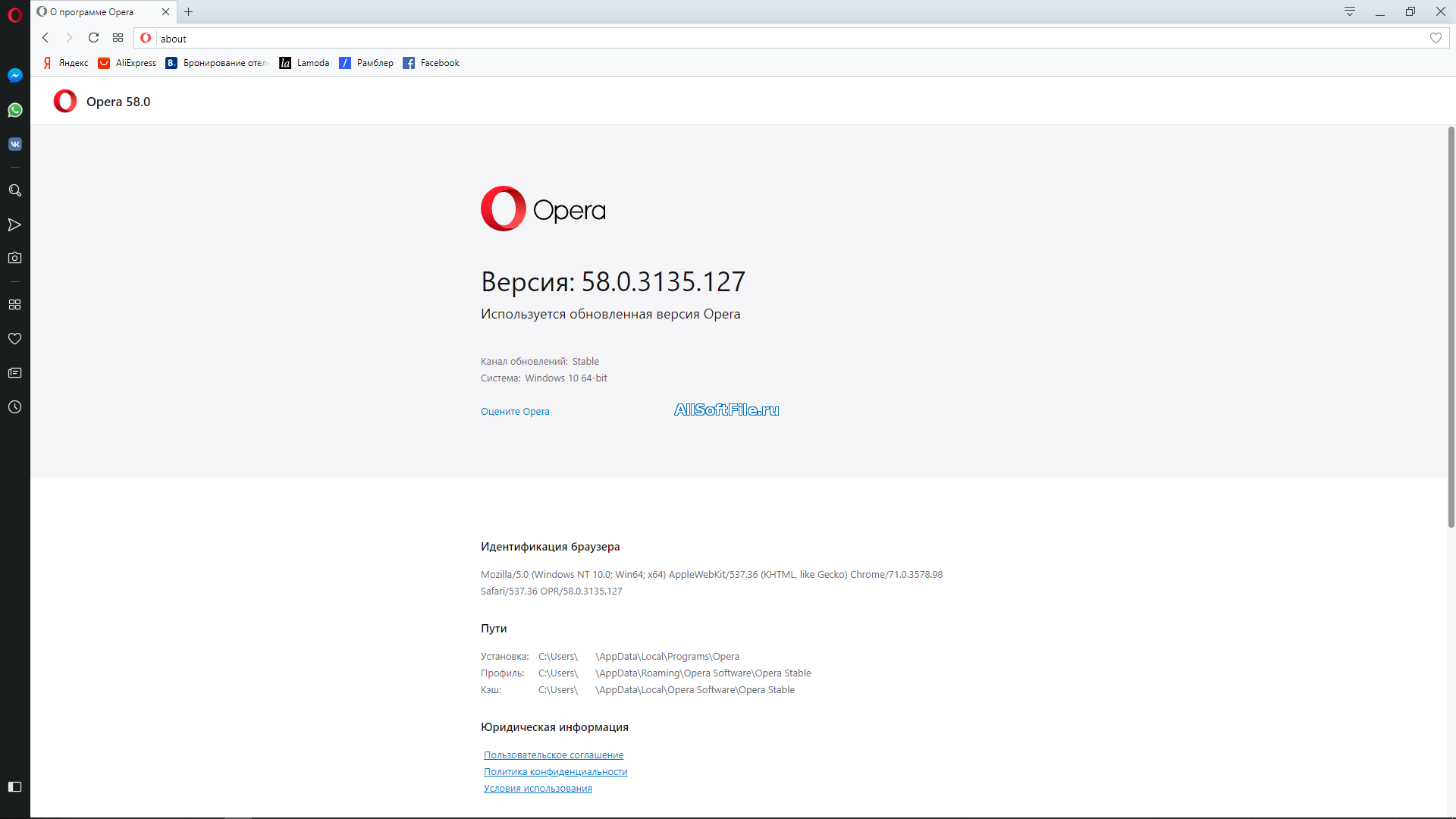Click the Mozilla/5.0 user agent string
Image resolution: width=1456 pixels, height=819 pixels.
[x=711, y=583]
